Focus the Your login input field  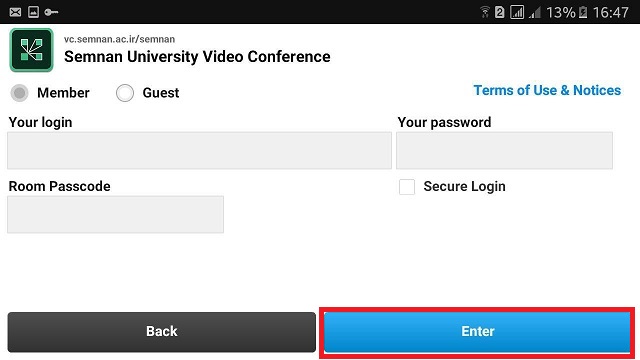pos(199,150)
